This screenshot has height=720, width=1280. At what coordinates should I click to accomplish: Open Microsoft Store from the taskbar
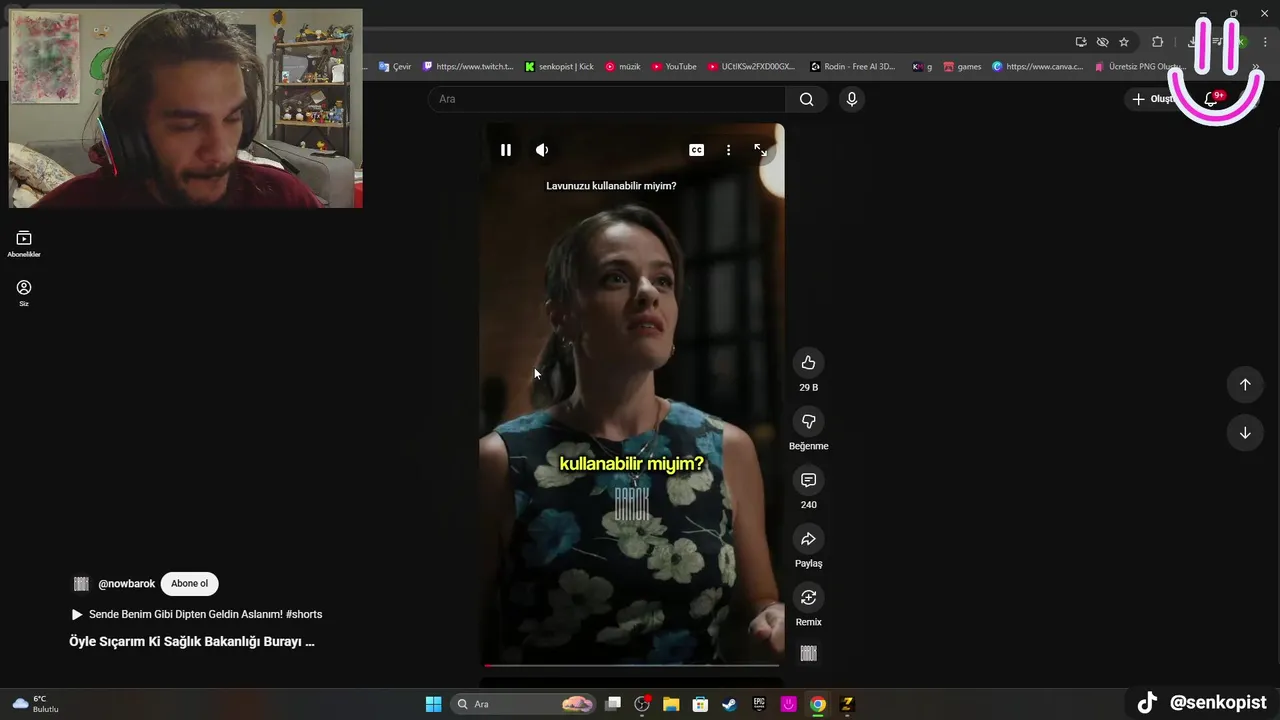(x=701, y=704)
